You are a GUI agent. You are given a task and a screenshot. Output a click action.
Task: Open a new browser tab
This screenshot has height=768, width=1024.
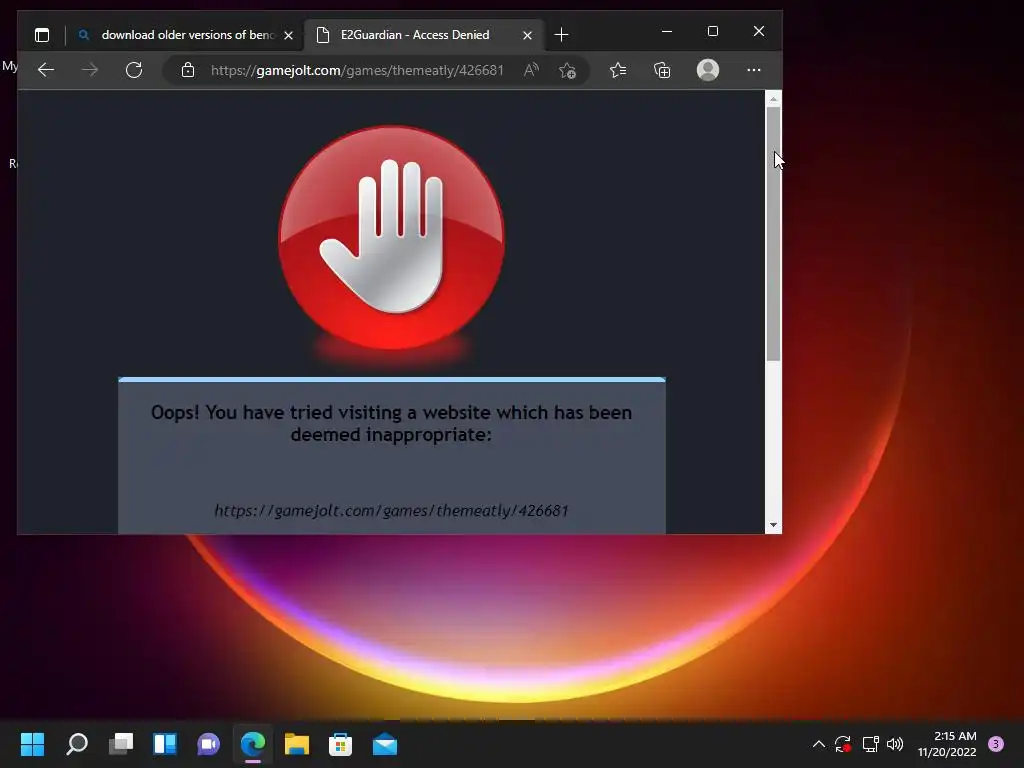561,35
